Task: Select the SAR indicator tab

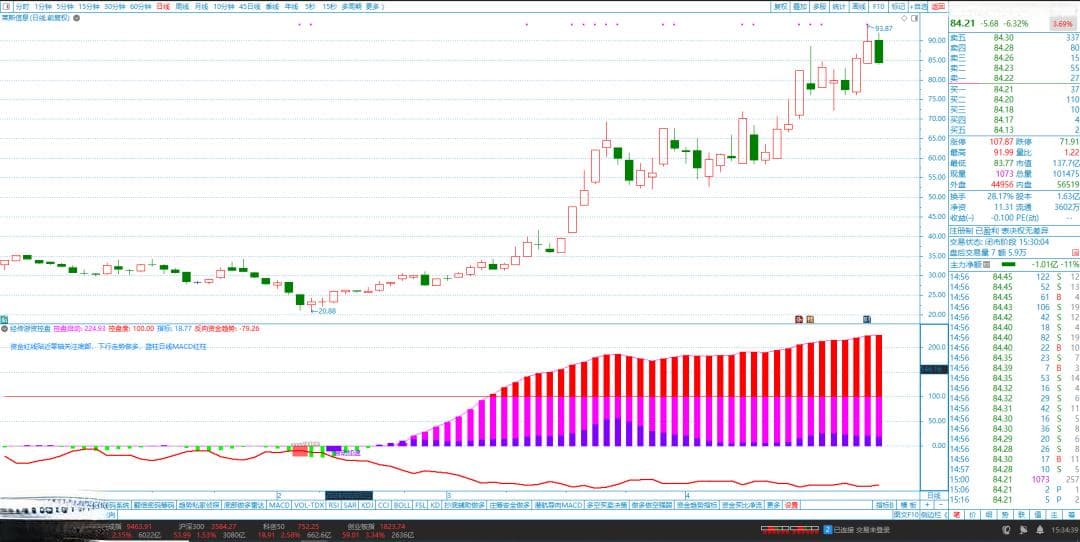Action: [350, 505]
